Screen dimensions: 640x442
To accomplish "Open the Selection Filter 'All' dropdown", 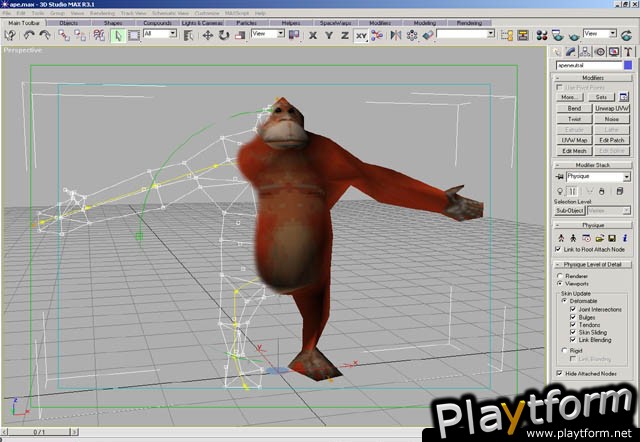I will [160, 33].
